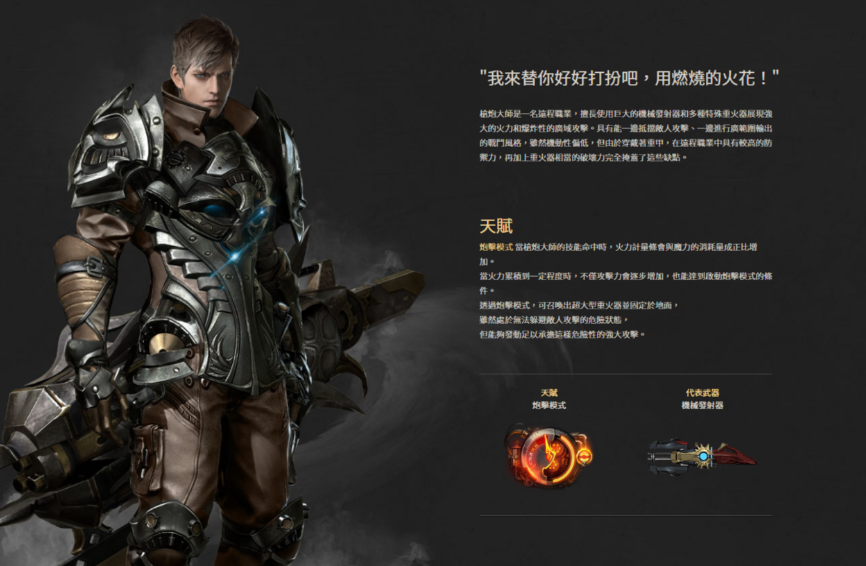The width and height of the screenshot is (866, 566).
Task: Click the 炮擊模式 caption below the 天賦 label
Action: (x=549, y=405)
